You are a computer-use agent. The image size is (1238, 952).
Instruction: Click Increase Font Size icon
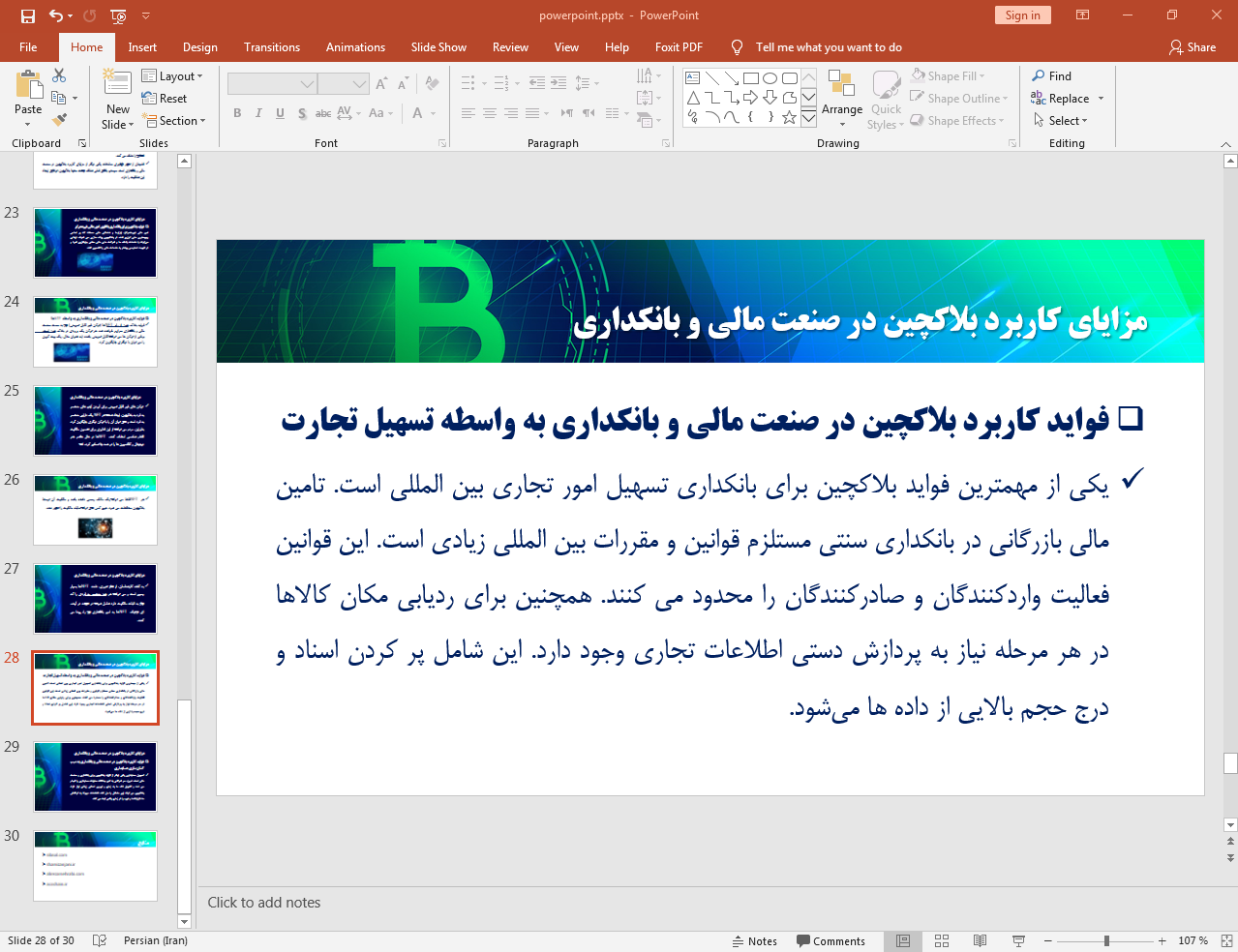pyautogui.click(x=381, y=84)
